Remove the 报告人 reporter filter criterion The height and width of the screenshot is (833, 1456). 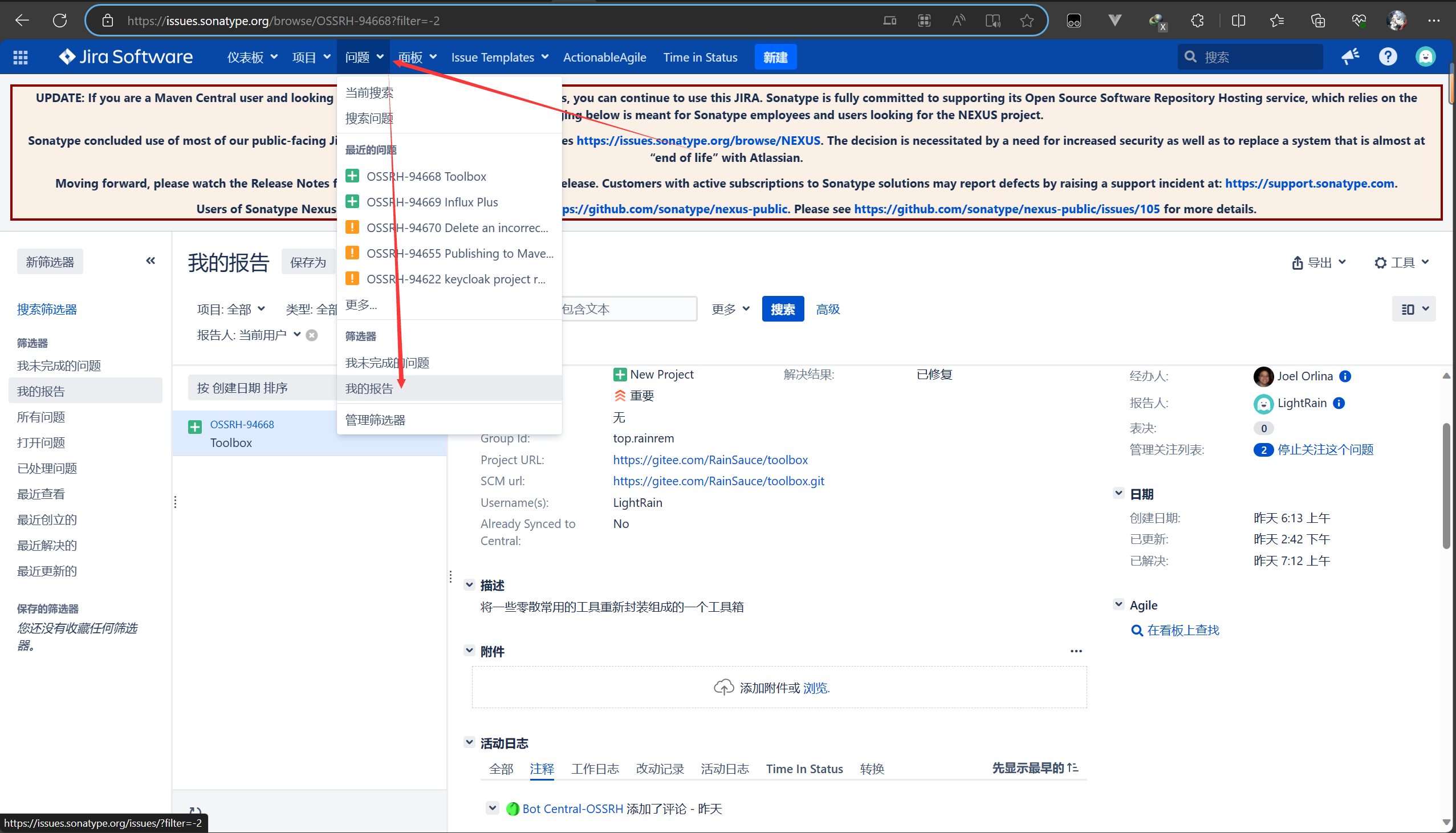[312, 335]
